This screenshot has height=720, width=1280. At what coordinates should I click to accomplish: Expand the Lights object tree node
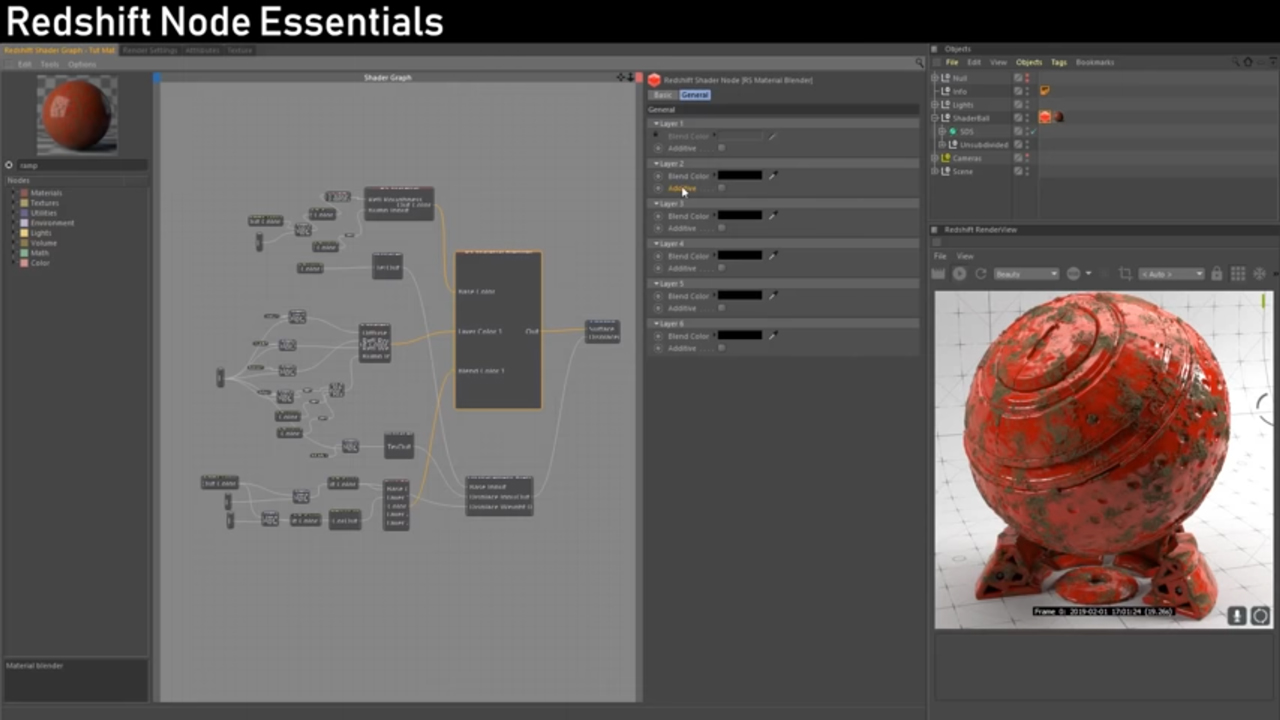pos(936,104)
